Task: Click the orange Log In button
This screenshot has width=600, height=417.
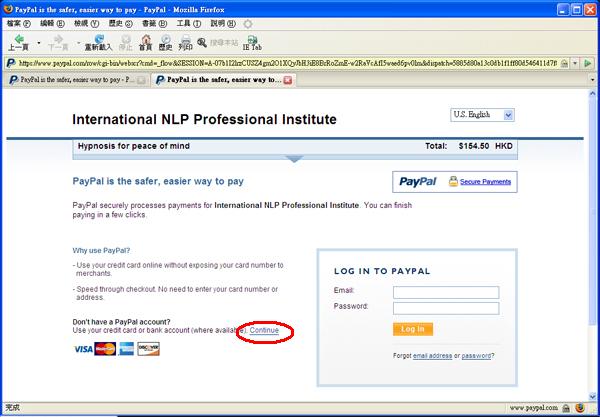Action: click(413, 329)
